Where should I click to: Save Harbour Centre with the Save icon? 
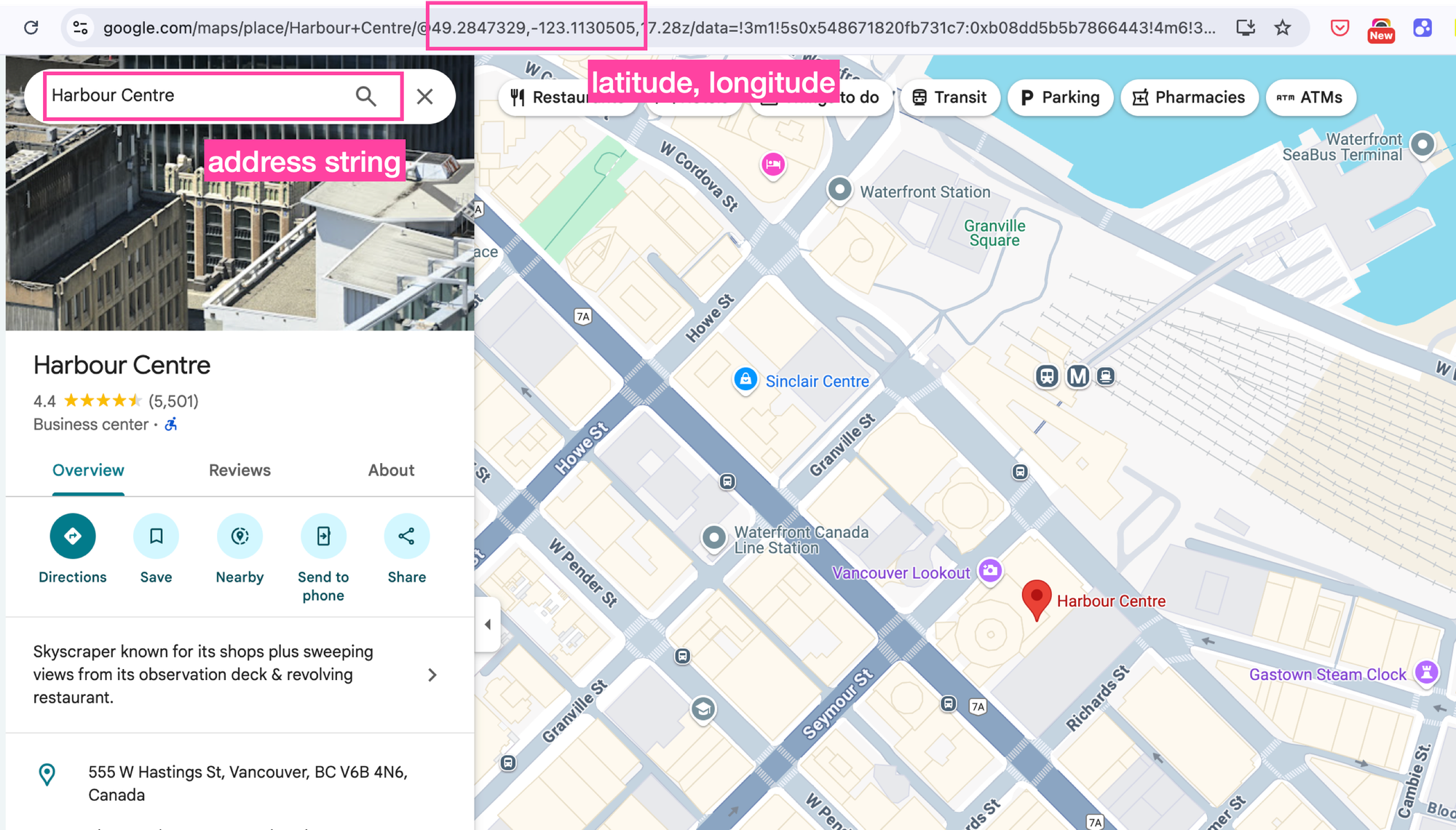pos(156,536)
